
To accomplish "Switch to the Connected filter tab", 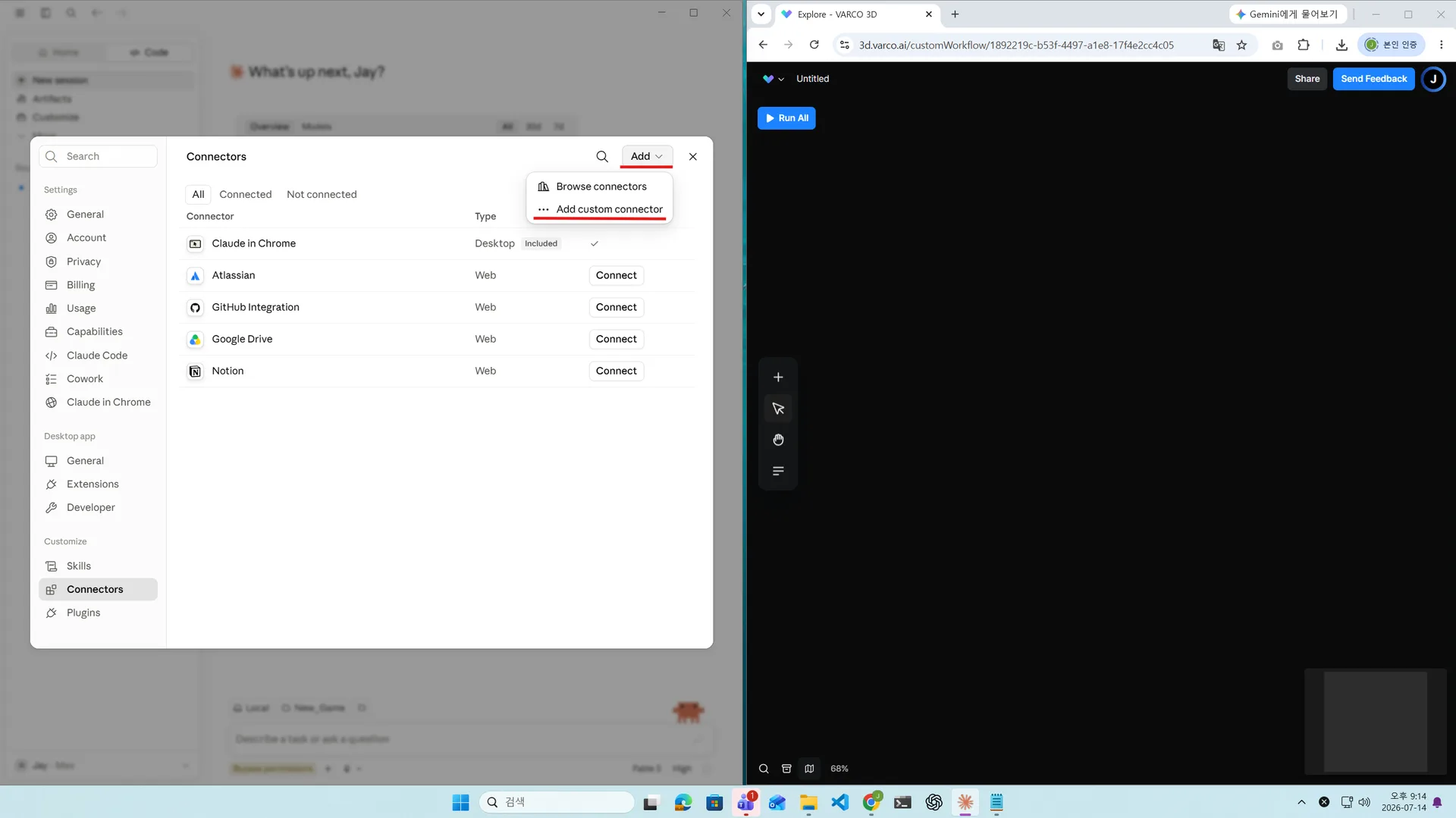I will (x=245, y=194).
